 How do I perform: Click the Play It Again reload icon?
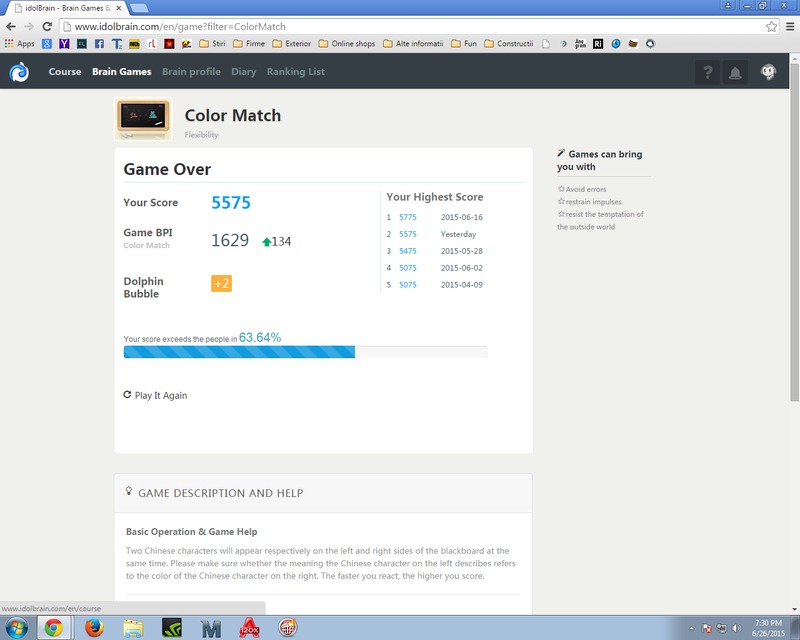[x=128, y=395]
